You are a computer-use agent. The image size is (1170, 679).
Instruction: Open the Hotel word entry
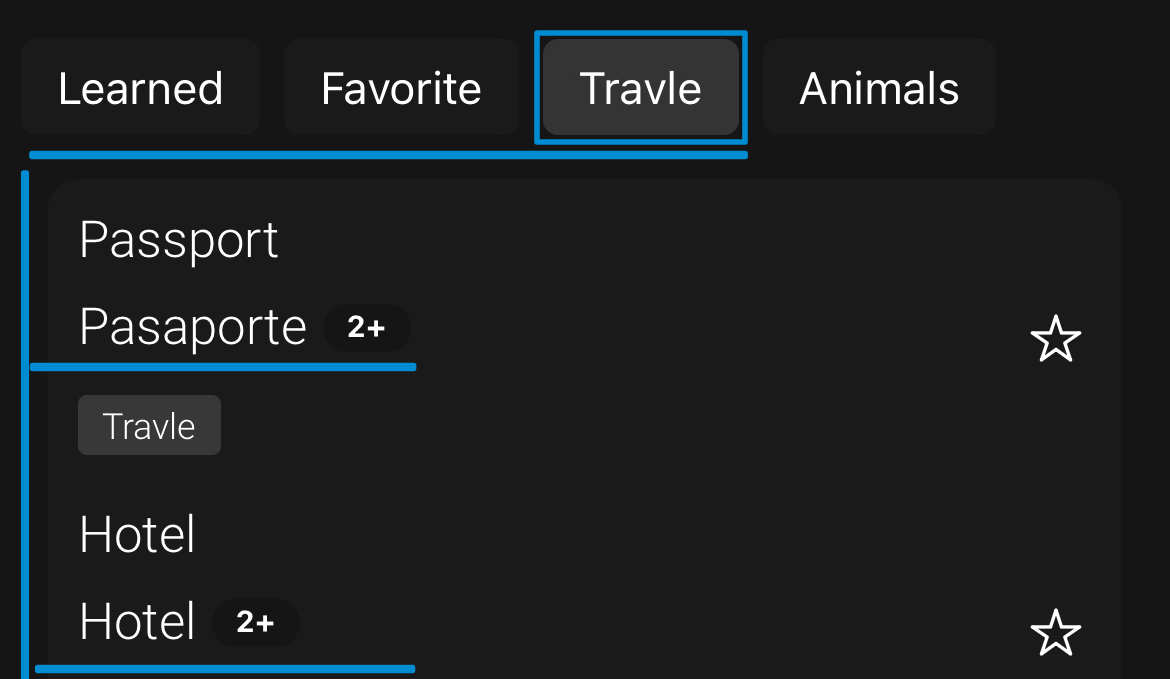tap(137, 534)
